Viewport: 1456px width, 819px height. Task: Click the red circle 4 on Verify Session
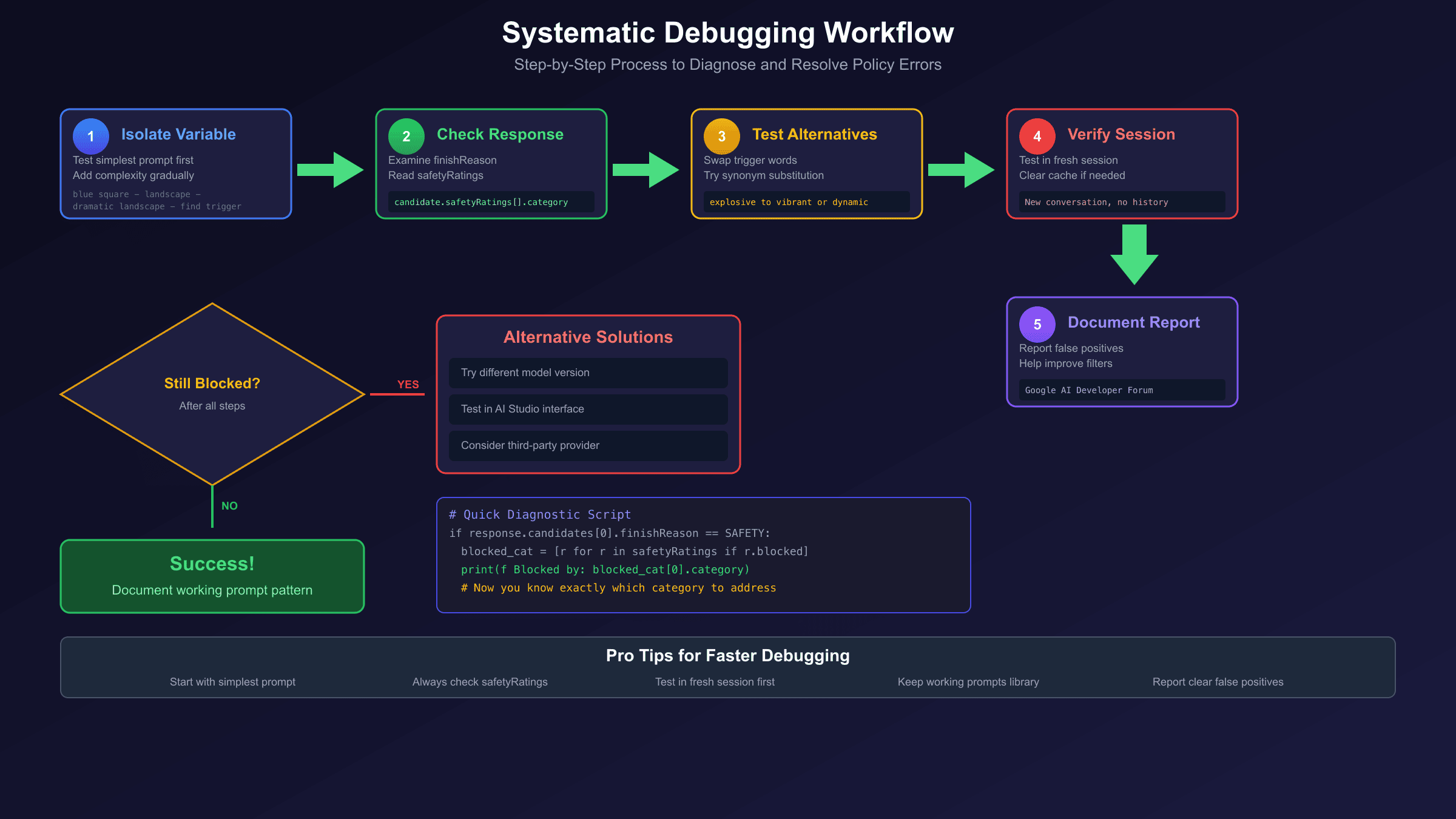pyautogui.click(x=1037, y=136)
